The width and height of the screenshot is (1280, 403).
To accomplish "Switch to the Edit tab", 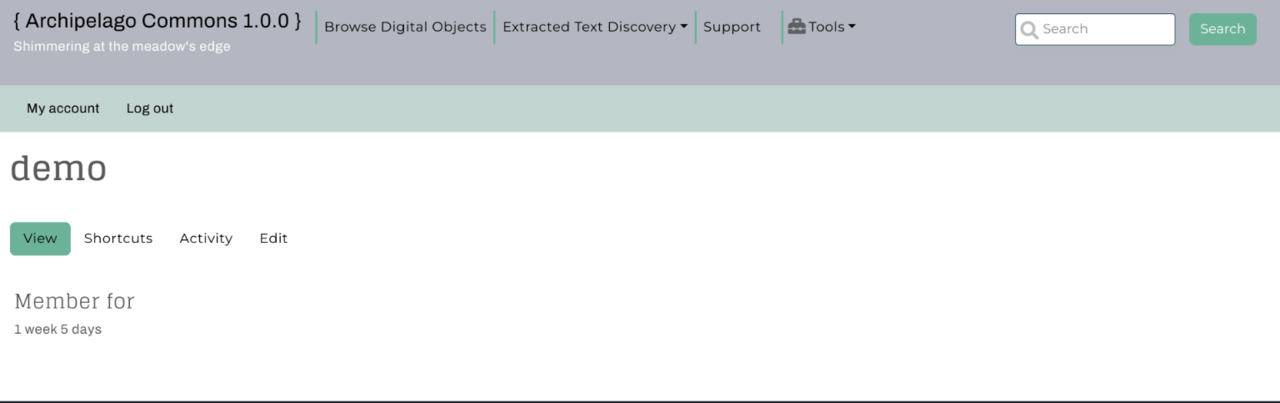I will (x=273, y=238).
